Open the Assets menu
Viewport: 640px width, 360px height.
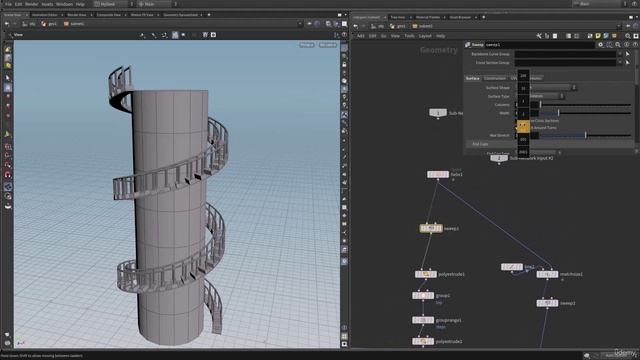tap(47, 4)
